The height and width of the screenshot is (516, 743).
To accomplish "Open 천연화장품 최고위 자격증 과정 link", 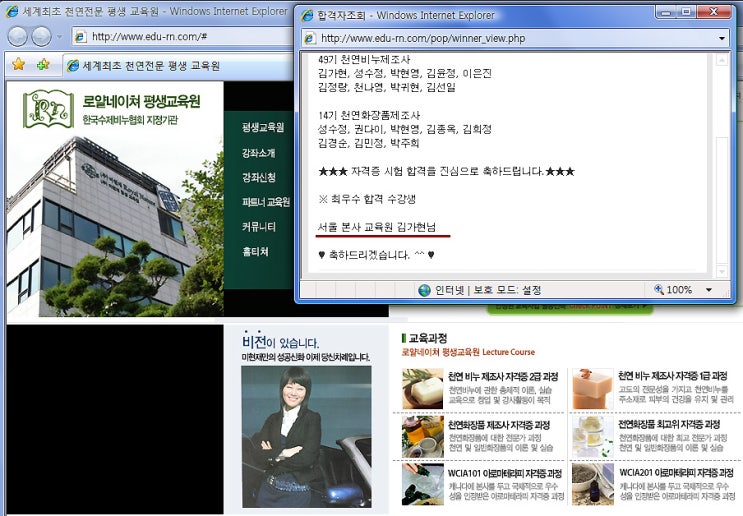I will point(669,424).
